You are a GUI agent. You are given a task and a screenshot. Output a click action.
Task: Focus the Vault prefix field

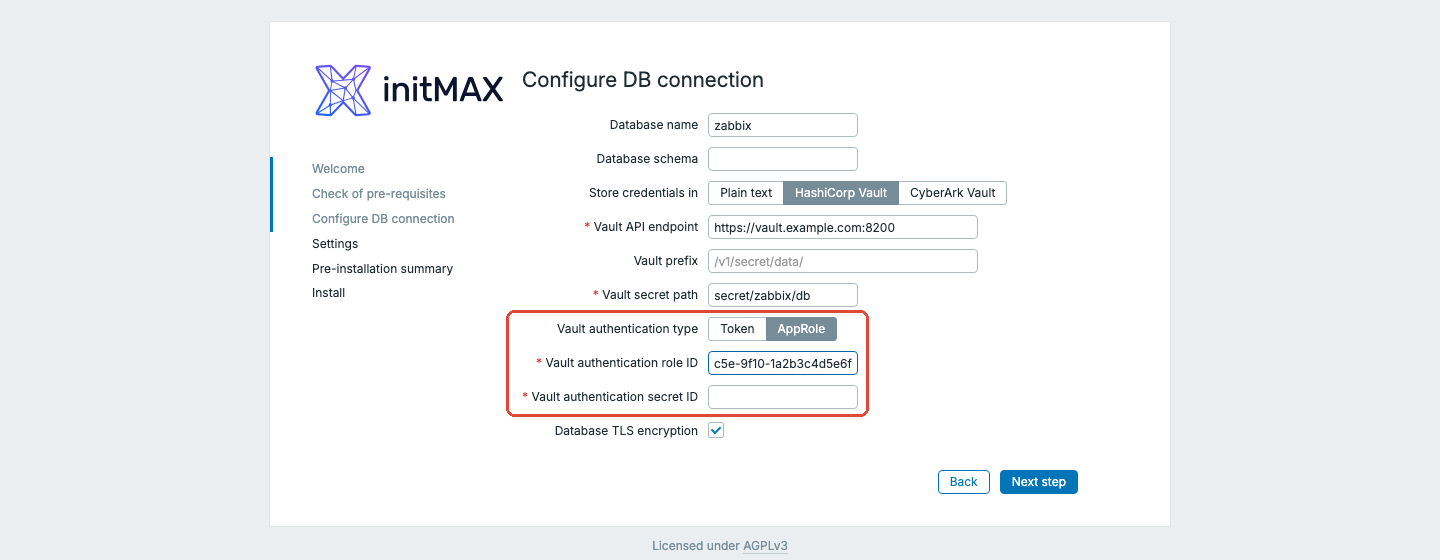[843, 261]
